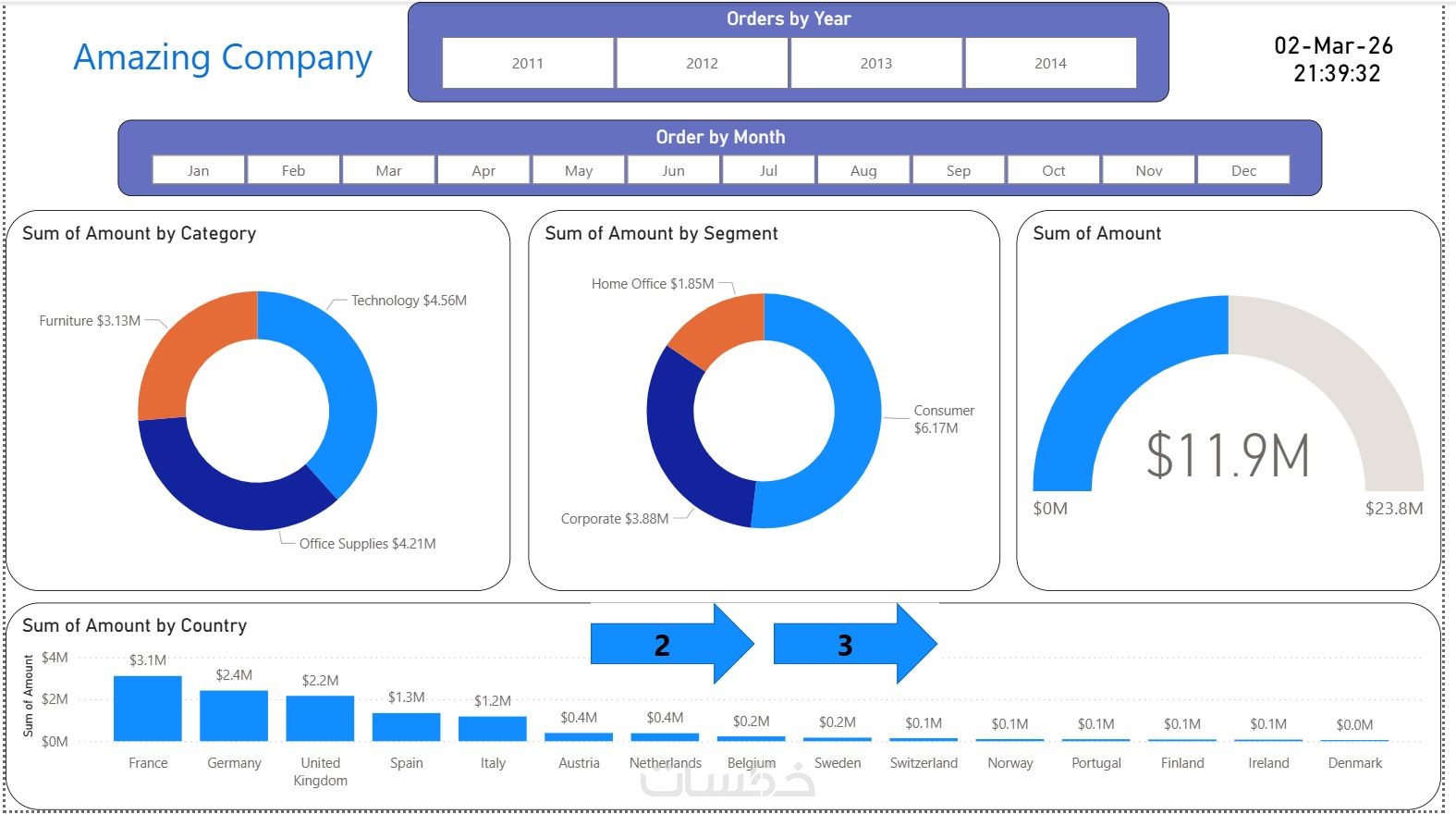Click the $23.8M gauge maximum label
This screenshot has width=1456, height=814.
pyautogui.click(x=1394, y=509)
